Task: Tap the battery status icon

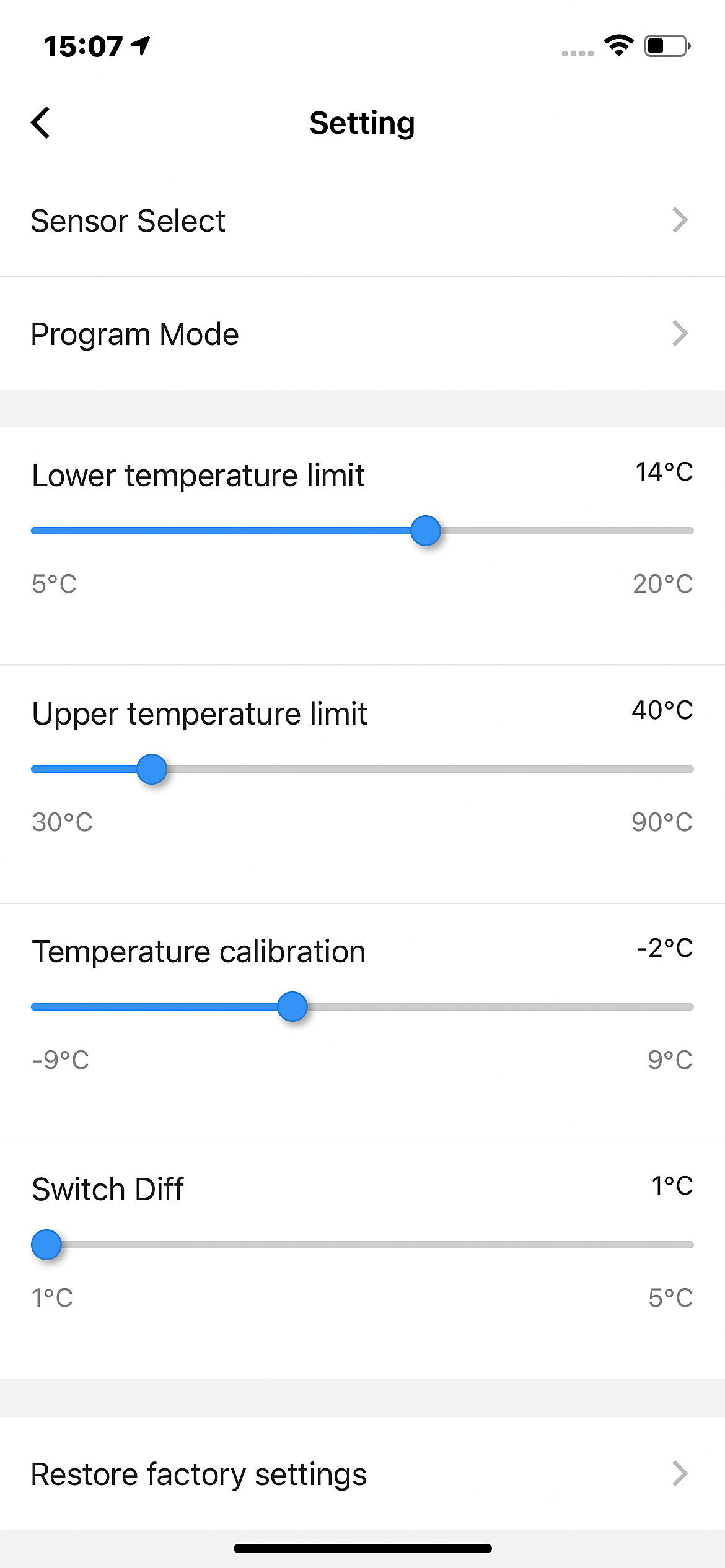Action: [x=667, y=46]
